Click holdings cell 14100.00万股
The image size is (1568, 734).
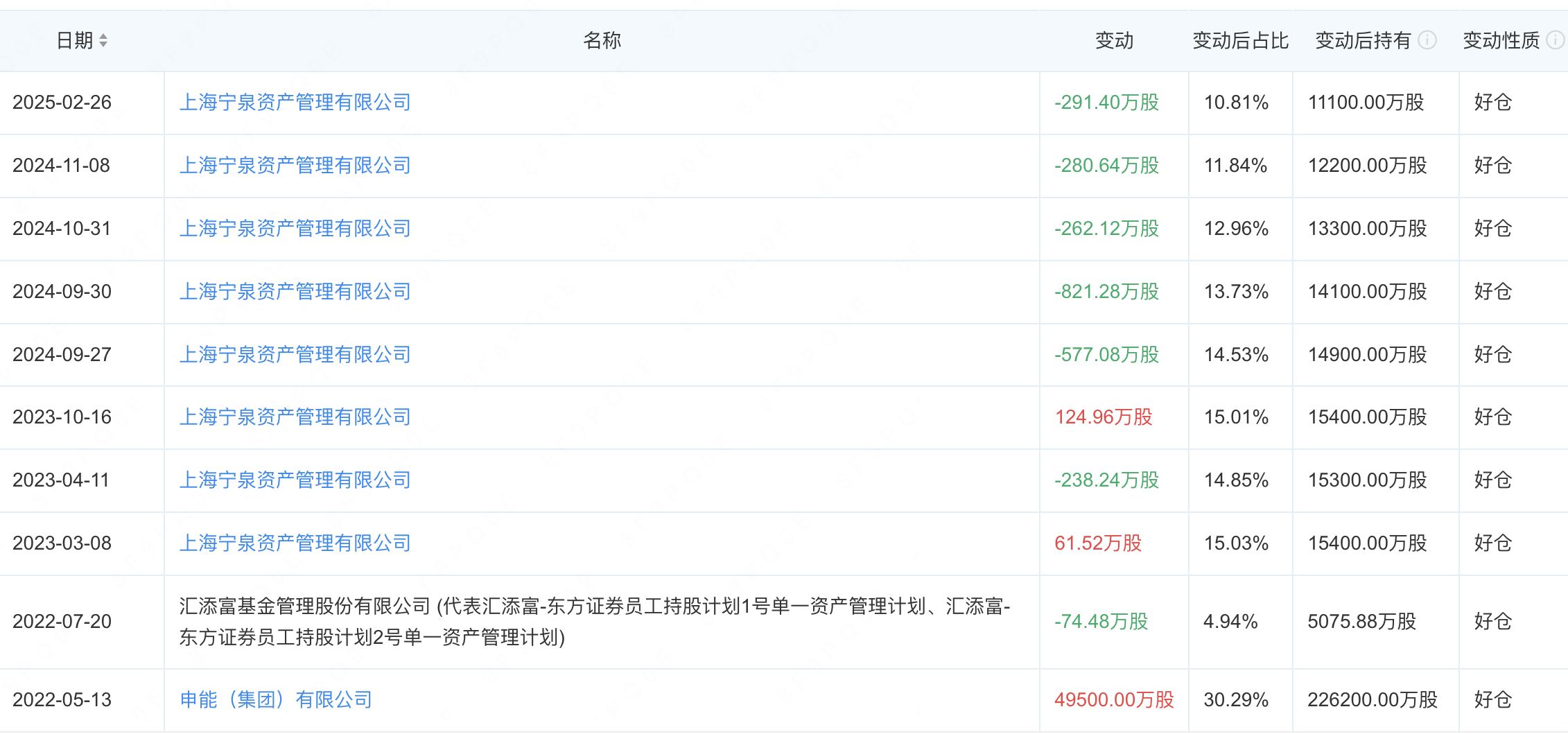tap(1367, 292)
